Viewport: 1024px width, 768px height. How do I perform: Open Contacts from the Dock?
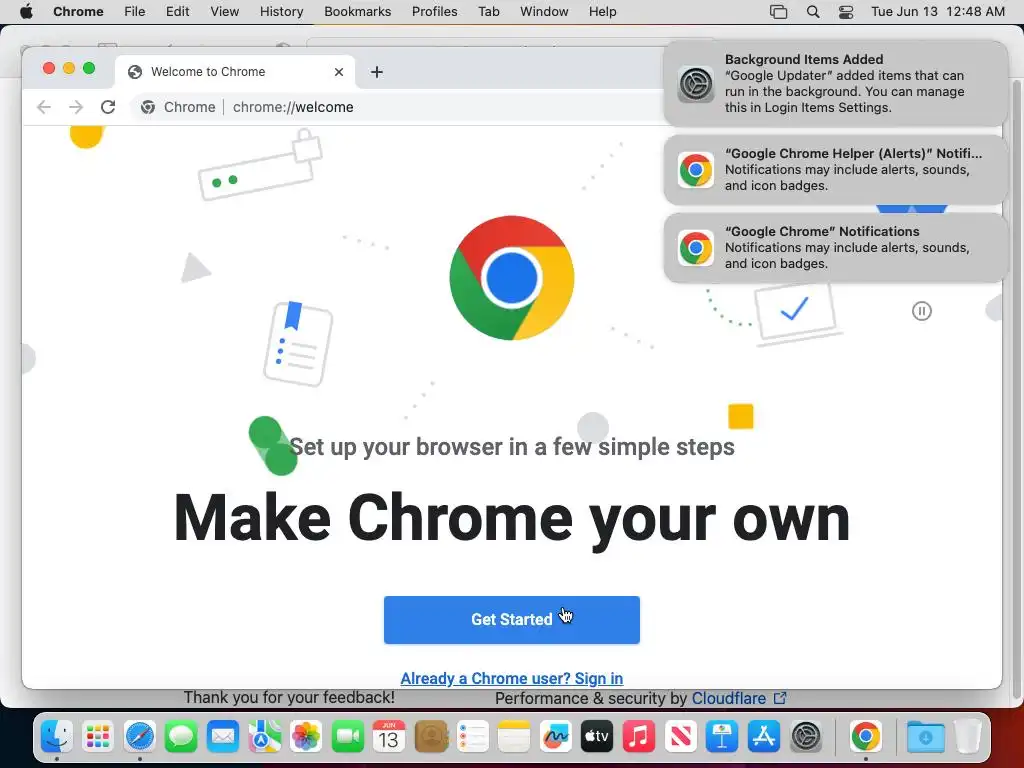[430, 737]
